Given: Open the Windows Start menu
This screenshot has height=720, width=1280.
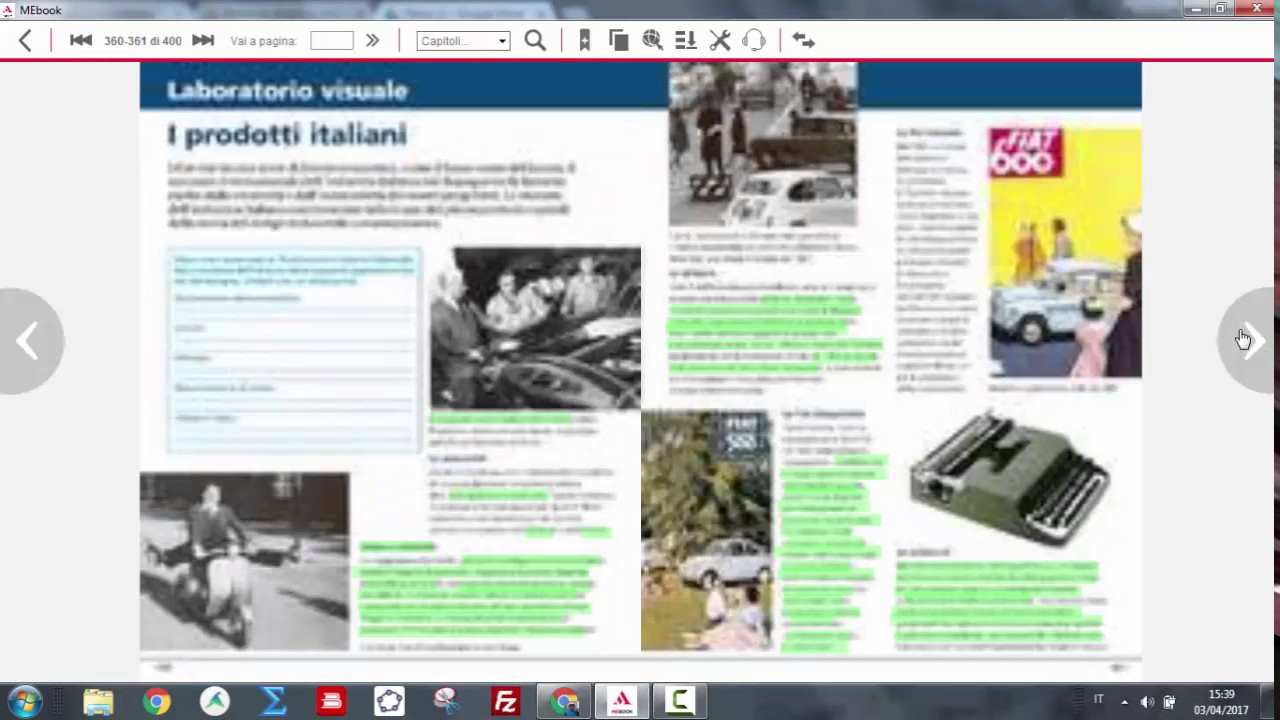Looking at the screenshot, I should [x=26, y=701].
